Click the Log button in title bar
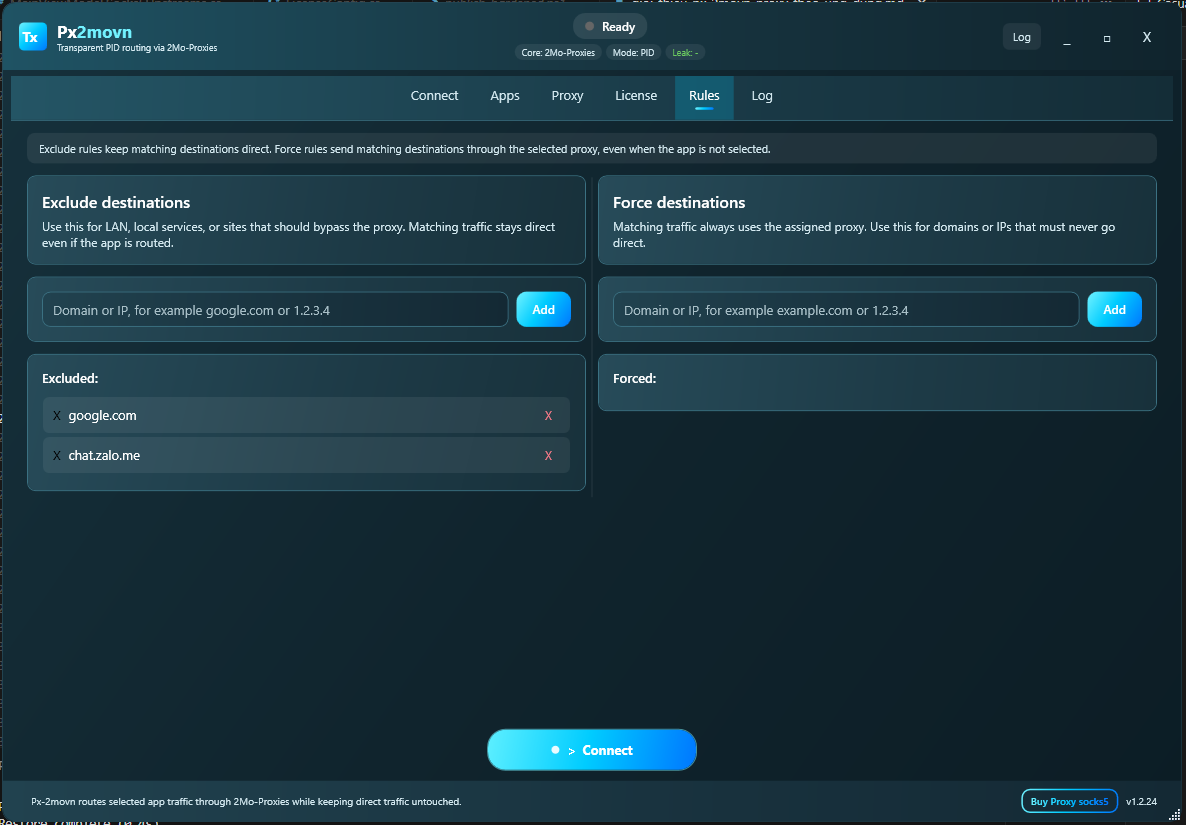1186x825 pixels. (1022, 37)
